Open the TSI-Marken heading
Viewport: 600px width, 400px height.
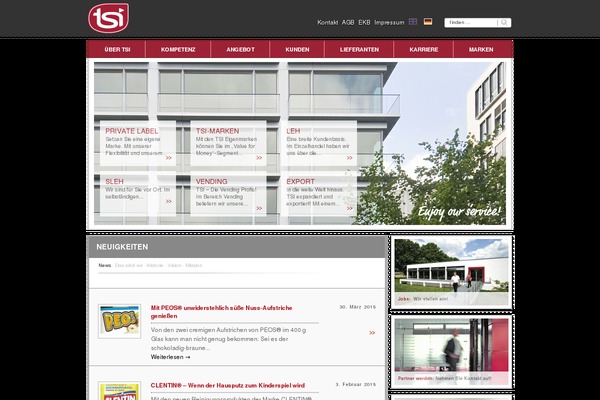(x=217, y=131)
